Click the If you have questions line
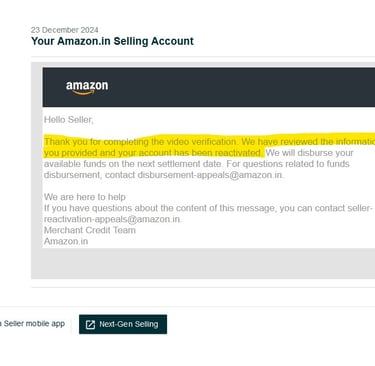This screenshot has width=375, height=366. pyautogui.click(x=208, y=208)
